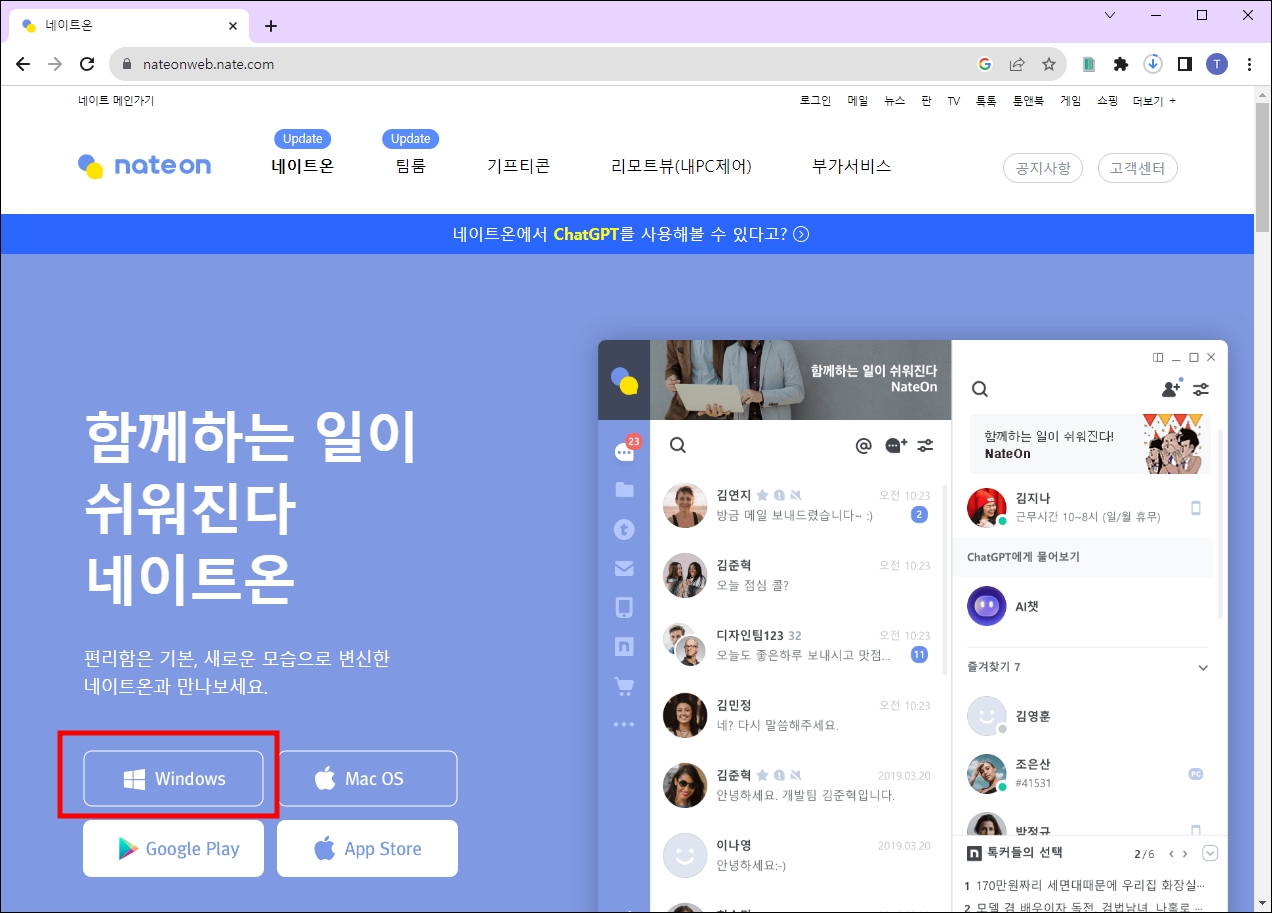Open the chat list with 23 unread messages
The width and height of the screenshot is (1272, 913).
[624, 452]
